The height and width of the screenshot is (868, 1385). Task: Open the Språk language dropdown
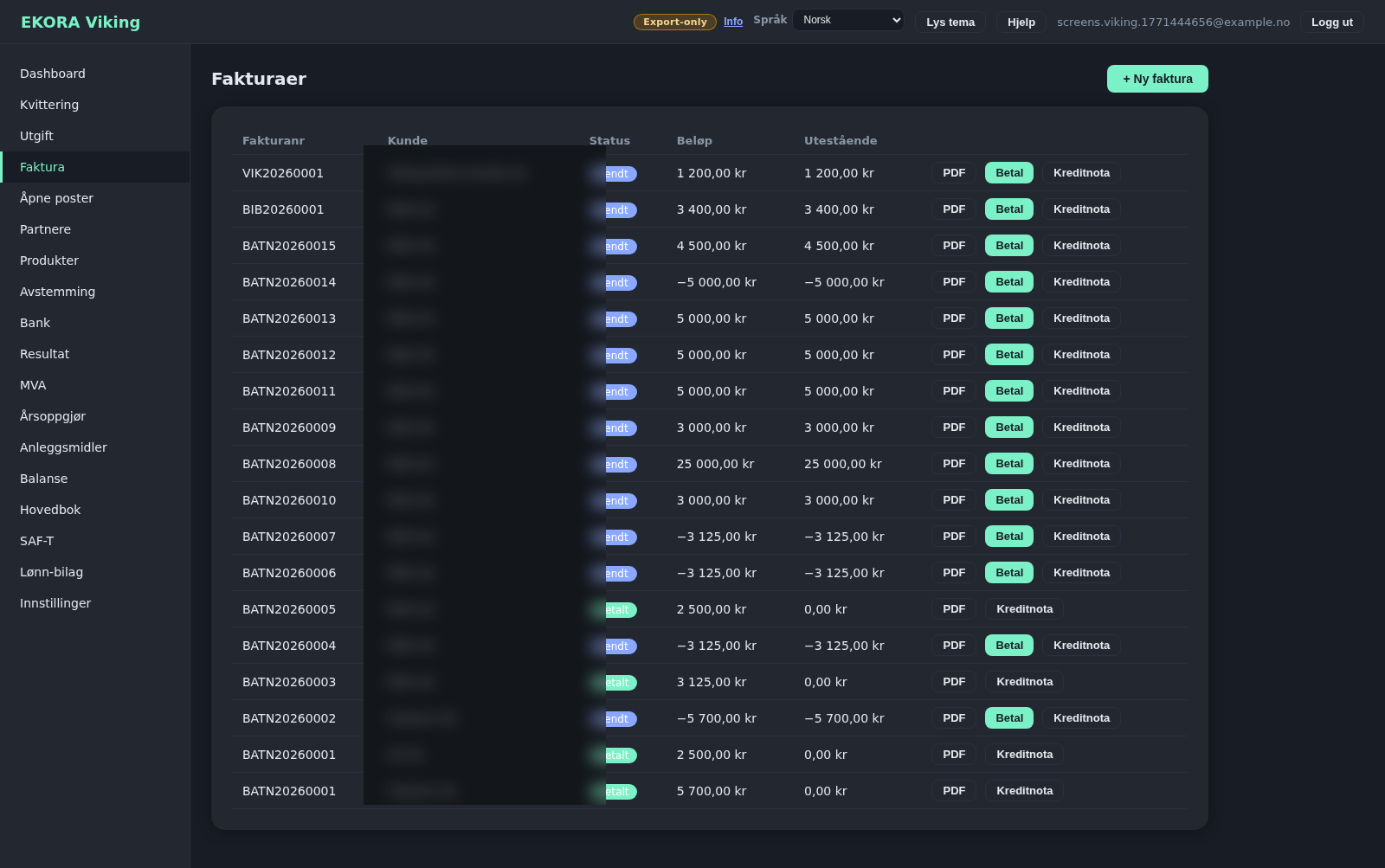pos(847,20)
